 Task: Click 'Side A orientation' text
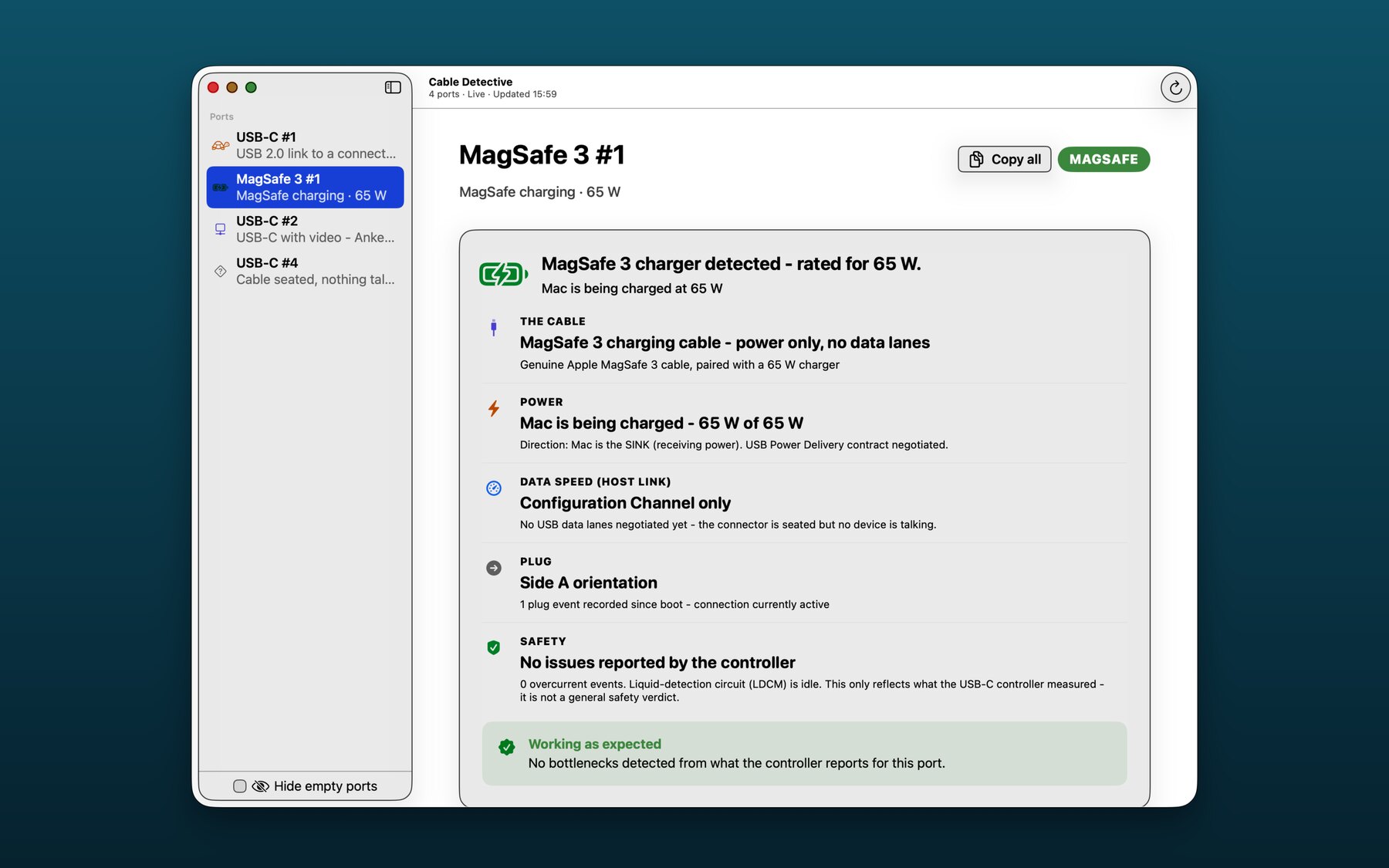pyautogui.click(x=589, y=583)
